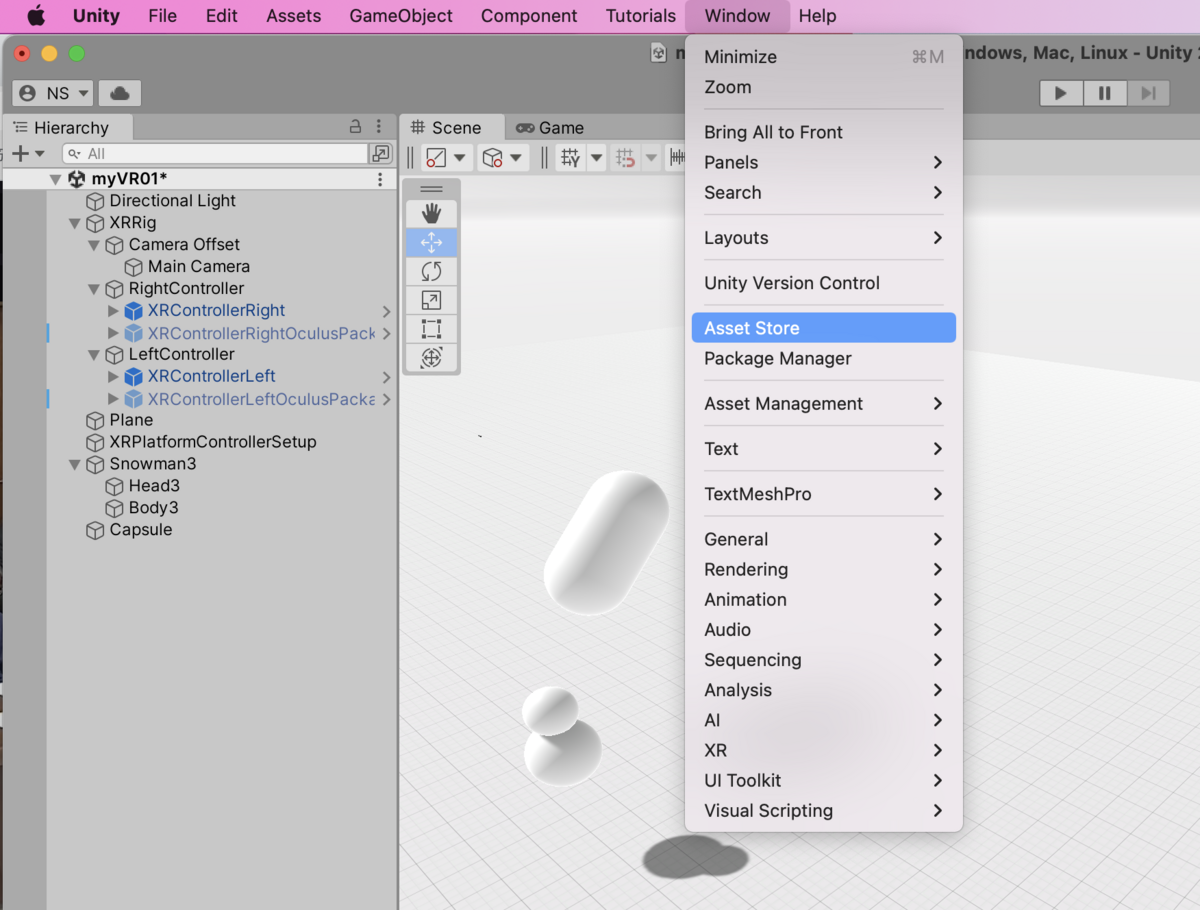The height and width of the screenshot is (910, 1200).
Task: Select the Rect tool
Action: pos(431,329)
